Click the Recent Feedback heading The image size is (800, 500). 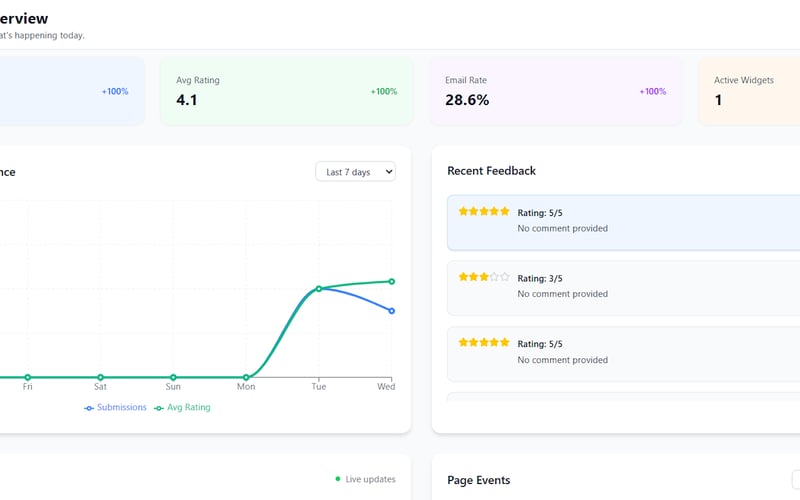click(x=491, y=171)
